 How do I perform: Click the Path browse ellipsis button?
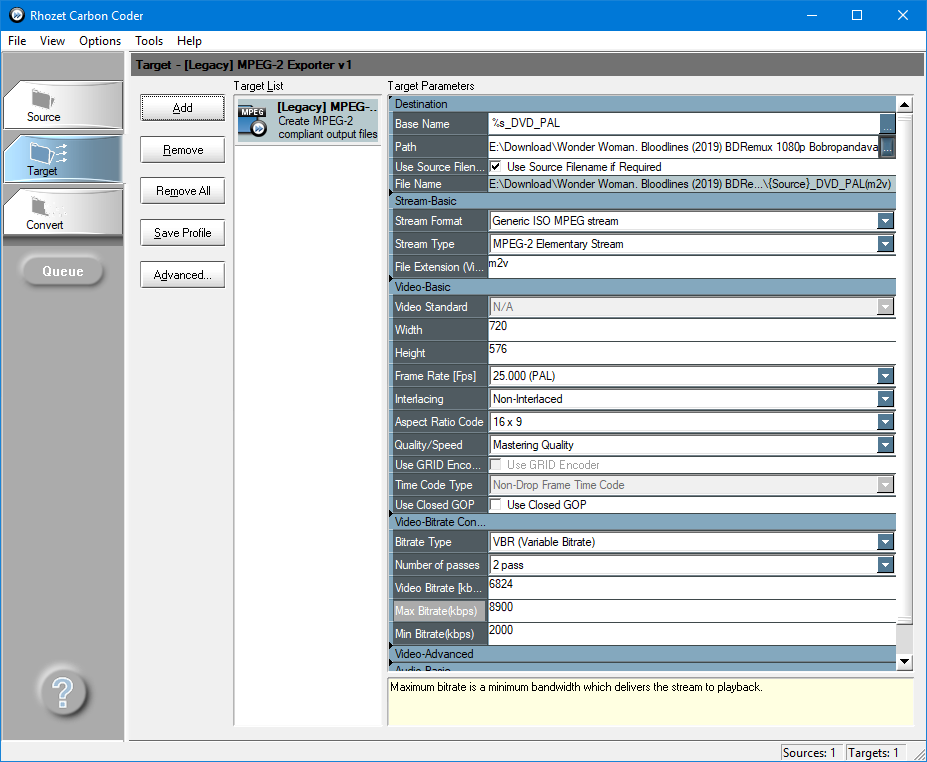pyautogui.click(x=886, y=147)
